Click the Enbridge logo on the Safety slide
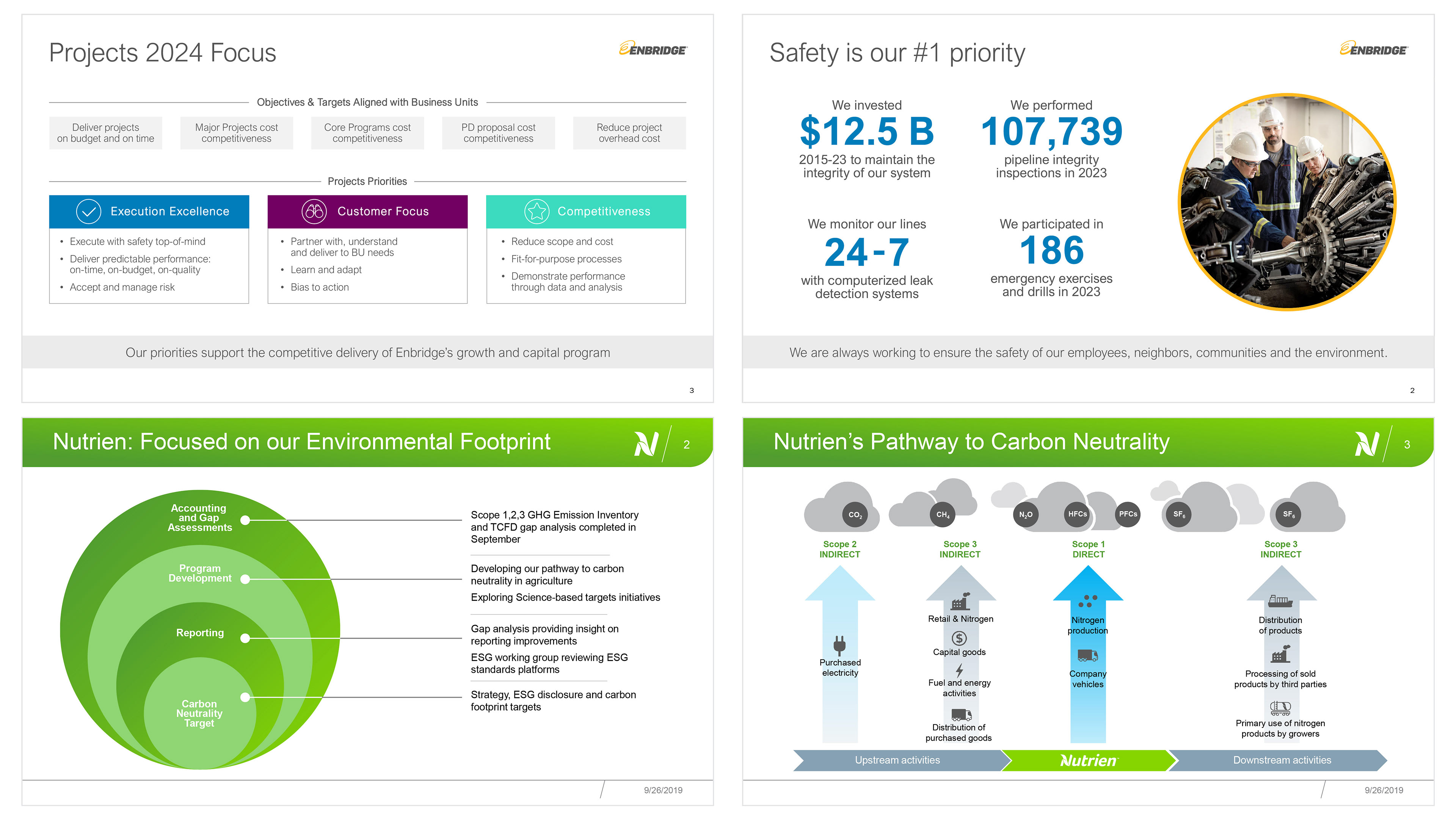This screenshot has width=1456, height=820. point(1373,49)
